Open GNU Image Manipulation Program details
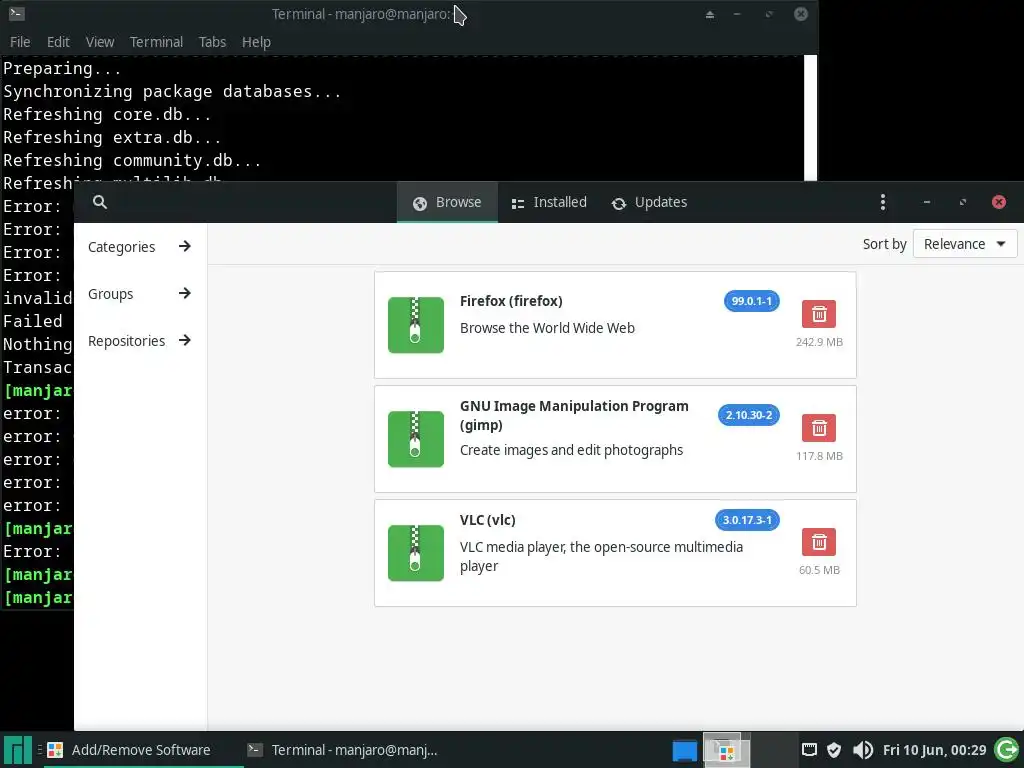The width and height of the screenshot is (1024, 768). click(x=574, y=415)
